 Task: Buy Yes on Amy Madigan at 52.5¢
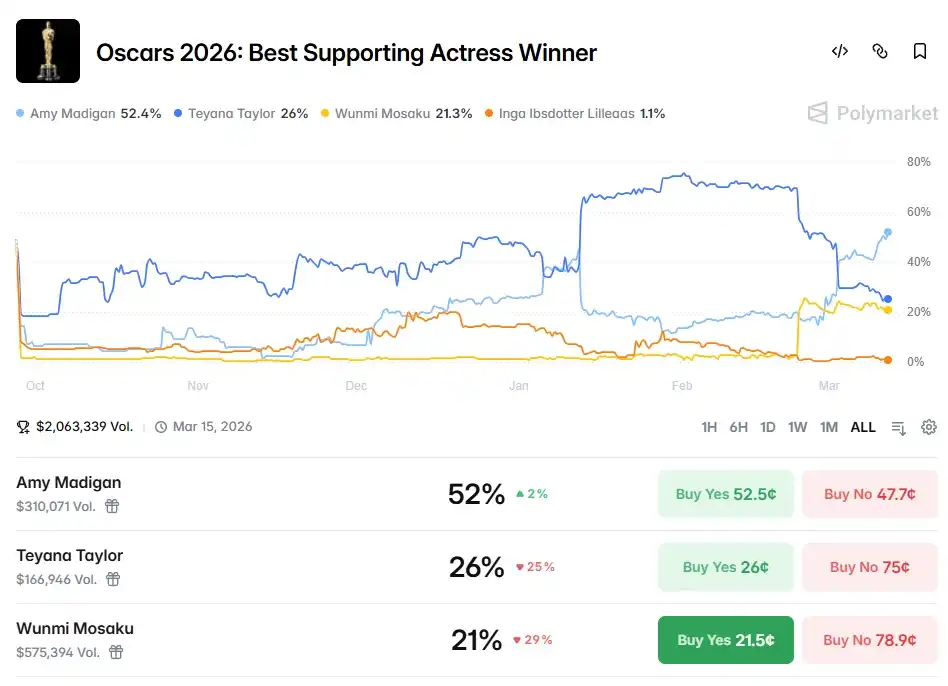point(725,494)
